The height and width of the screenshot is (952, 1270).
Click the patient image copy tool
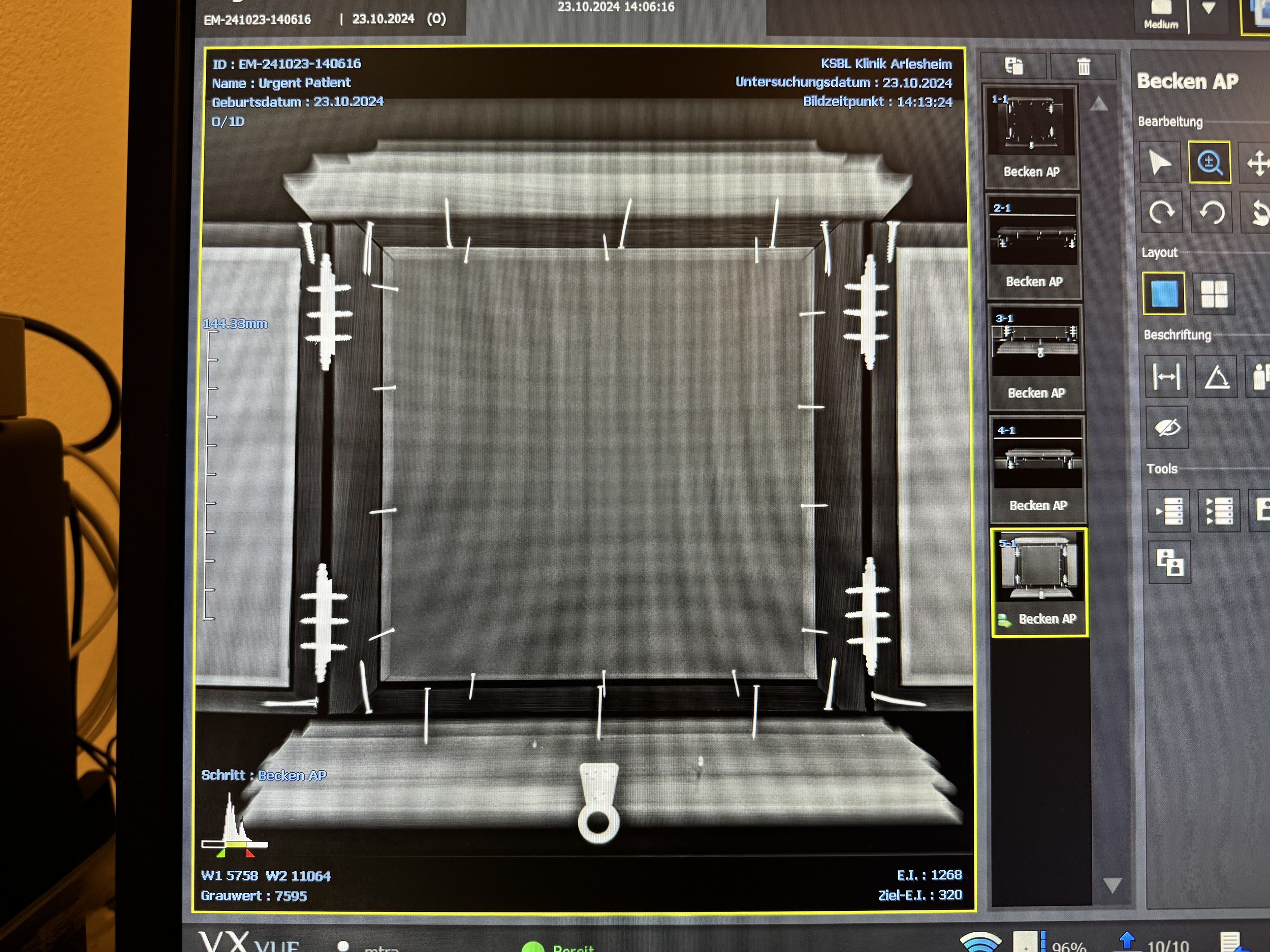(x=1170, y=562)
